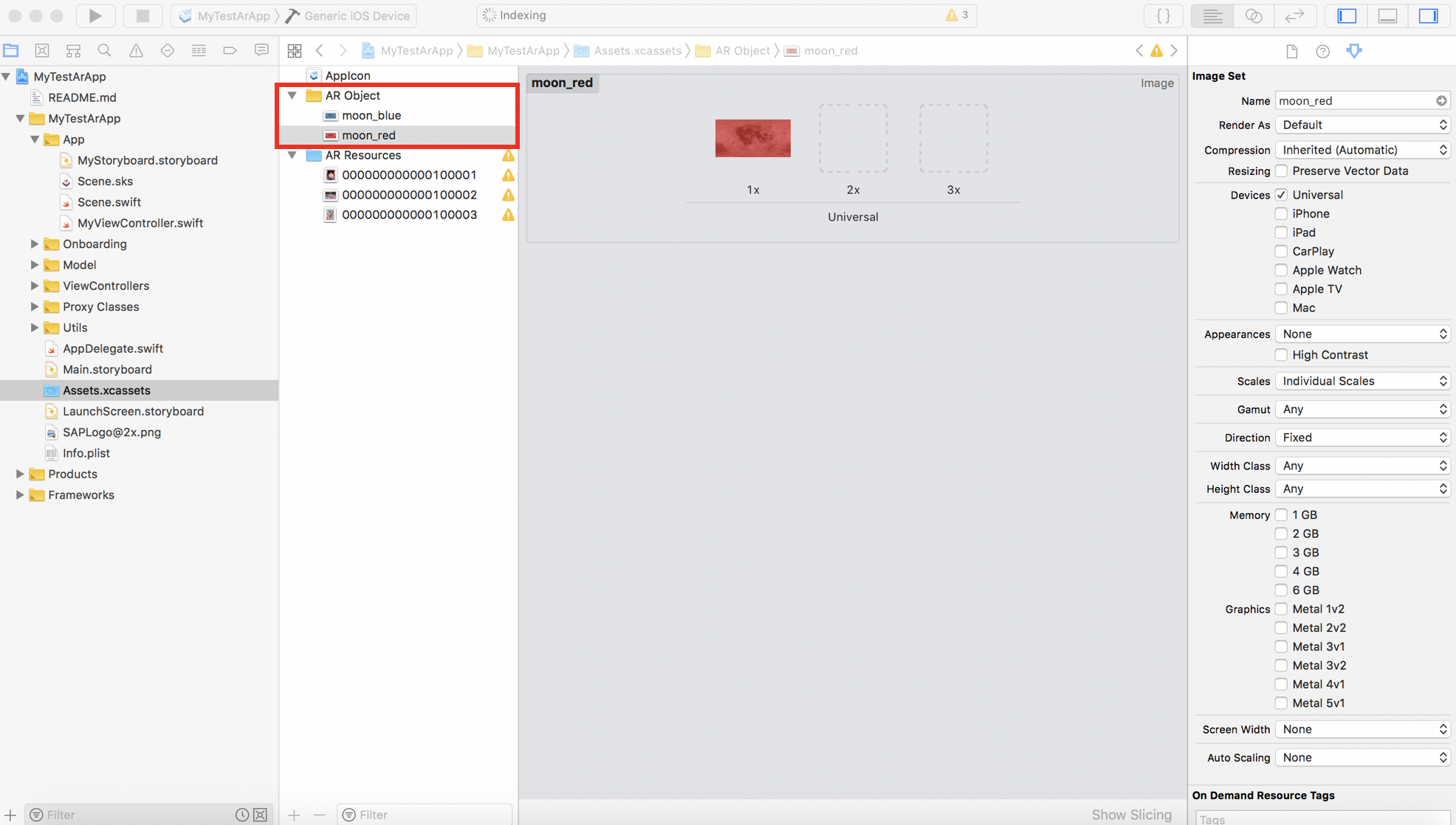Expand the Onboarding folder
The height and width of the screenshot is (825, 1456).
pos(35,244)
